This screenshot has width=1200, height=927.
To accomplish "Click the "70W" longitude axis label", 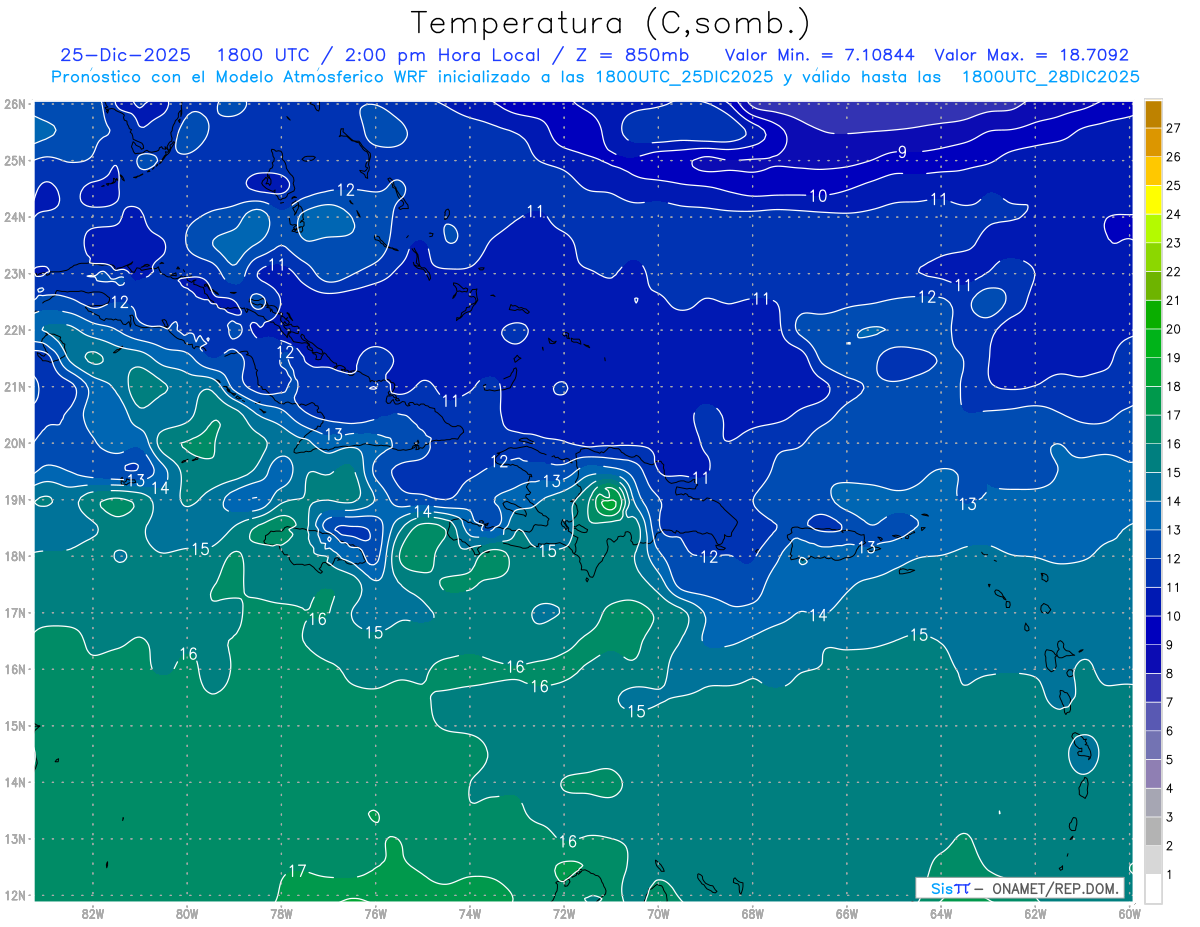I will [658, 913].
